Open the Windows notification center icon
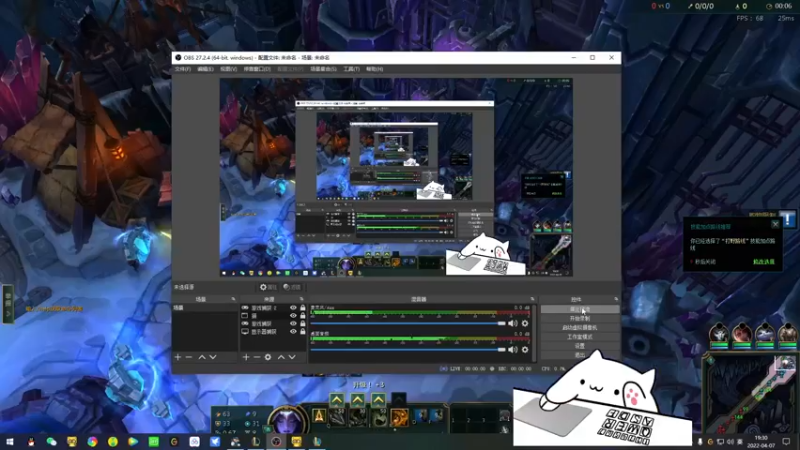This screenshot has width=800, height=450. point(786,442)
